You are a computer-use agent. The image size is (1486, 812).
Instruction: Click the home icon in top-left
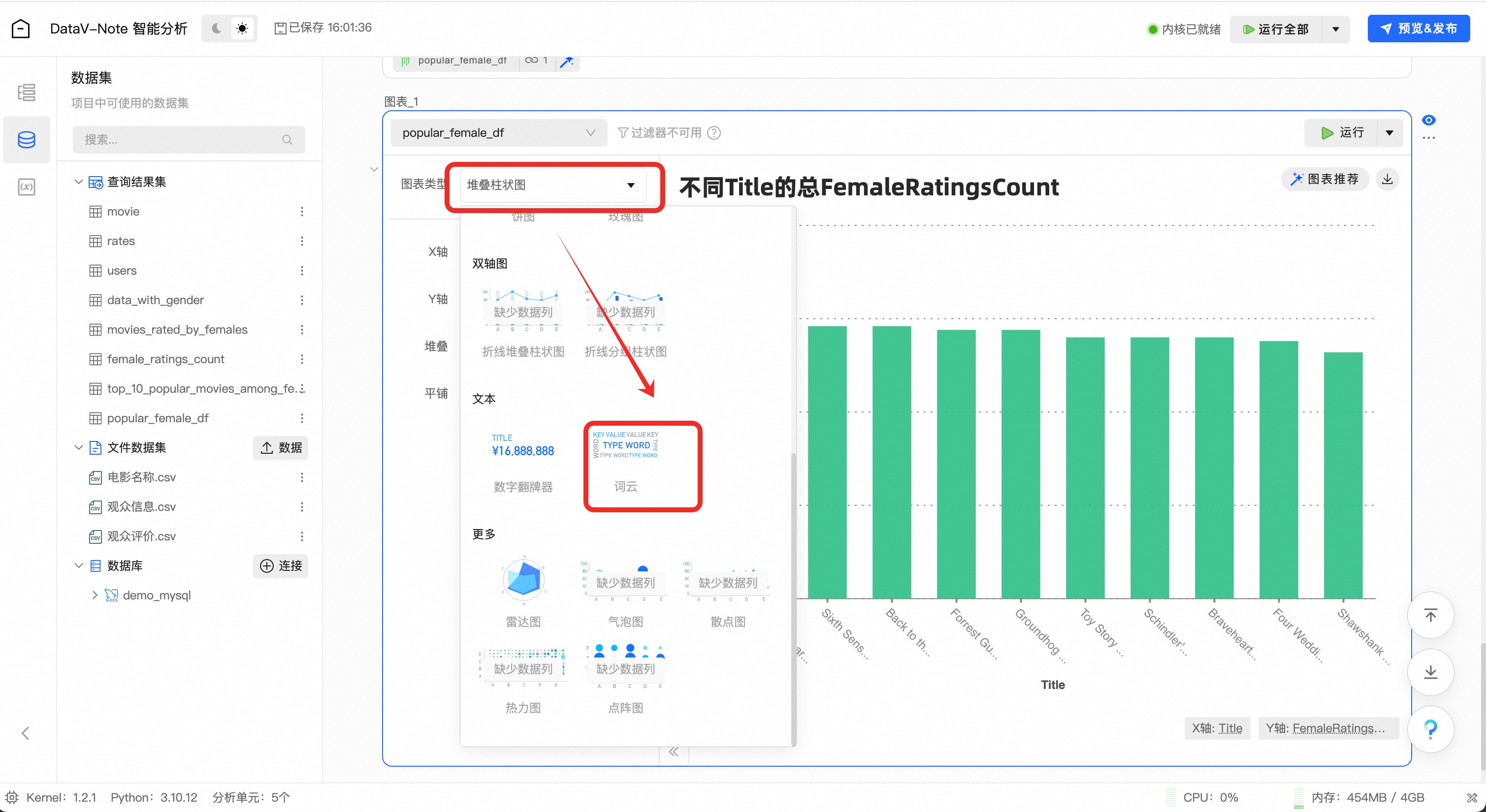point(21,28)
